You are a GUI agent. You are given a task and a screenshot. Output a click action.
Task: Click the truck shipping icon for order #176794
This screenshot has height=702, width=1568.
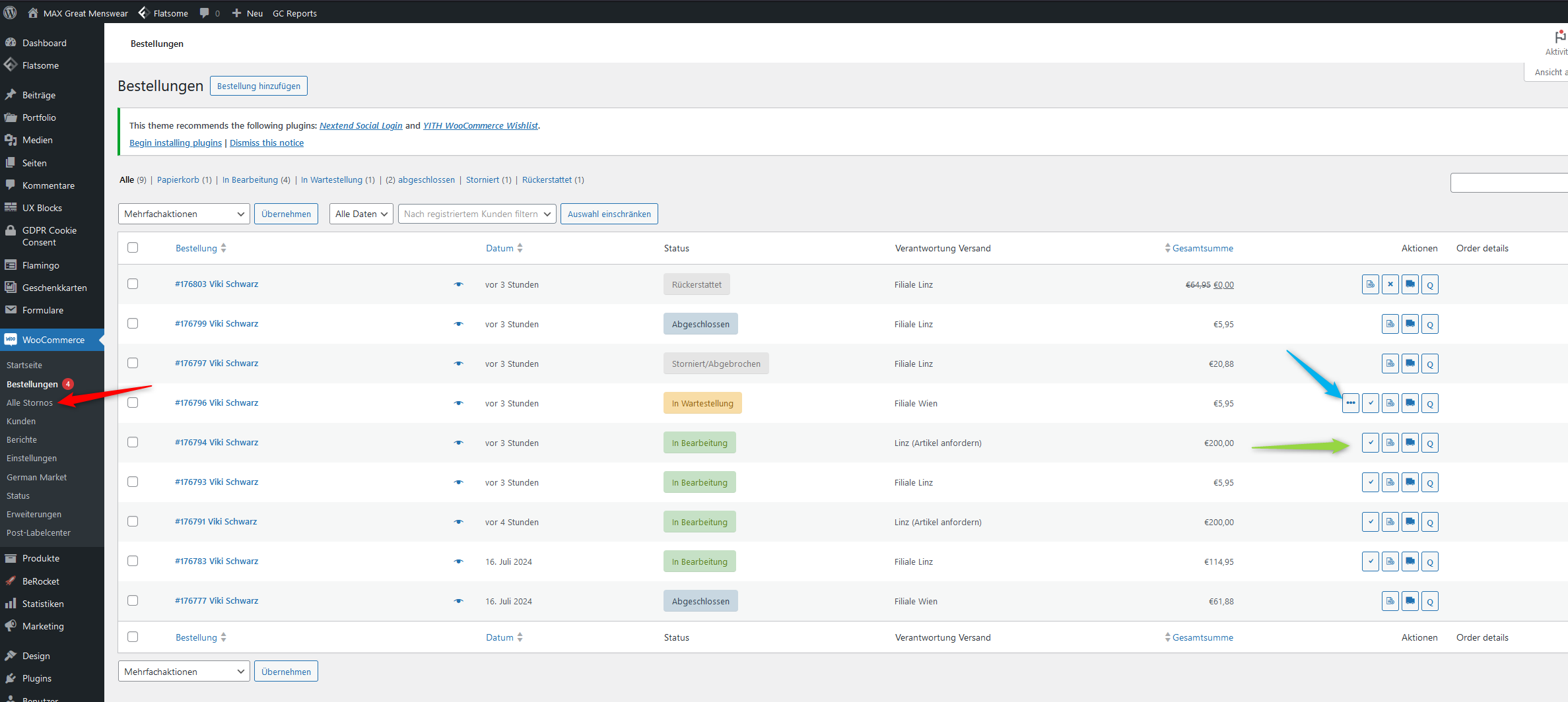[x=1410, y=443]
